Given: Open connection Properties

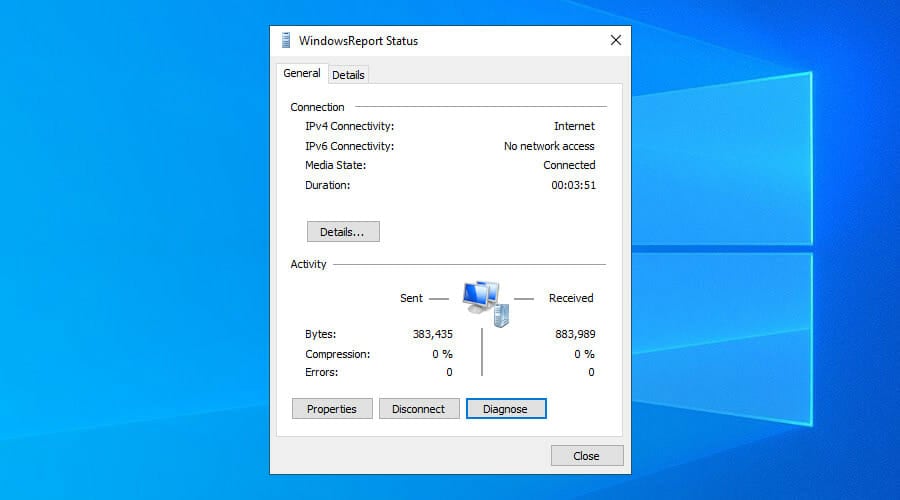Looking at the screenshot, I should pos(332,409).
